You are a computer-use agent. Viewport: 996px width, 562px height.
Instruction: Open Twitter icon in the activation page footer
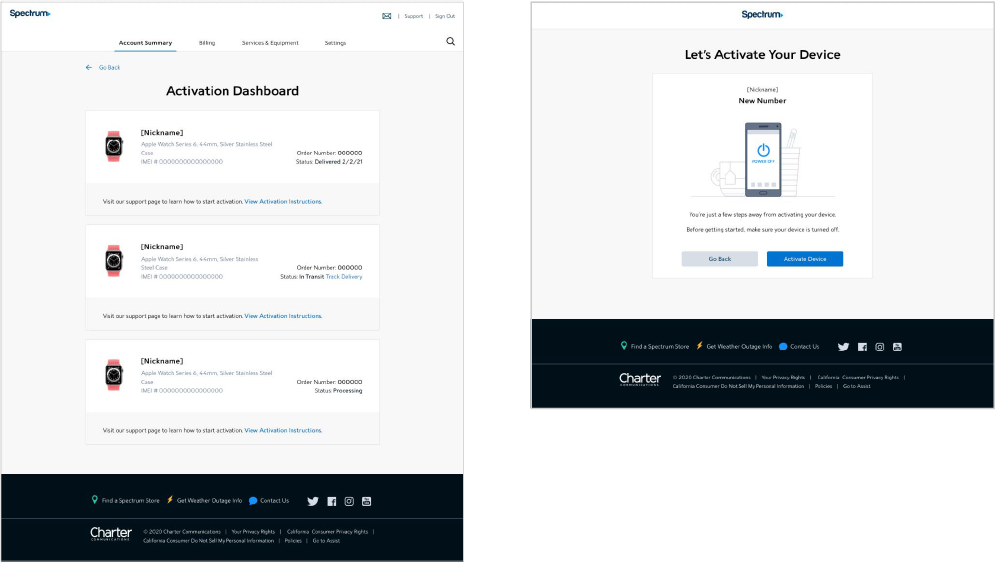(x=843, y=347)
